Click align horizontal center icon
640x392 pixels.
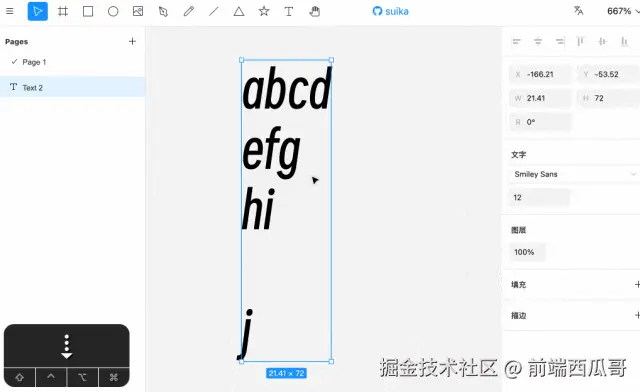pyautogui.click(x=538, y=41)
